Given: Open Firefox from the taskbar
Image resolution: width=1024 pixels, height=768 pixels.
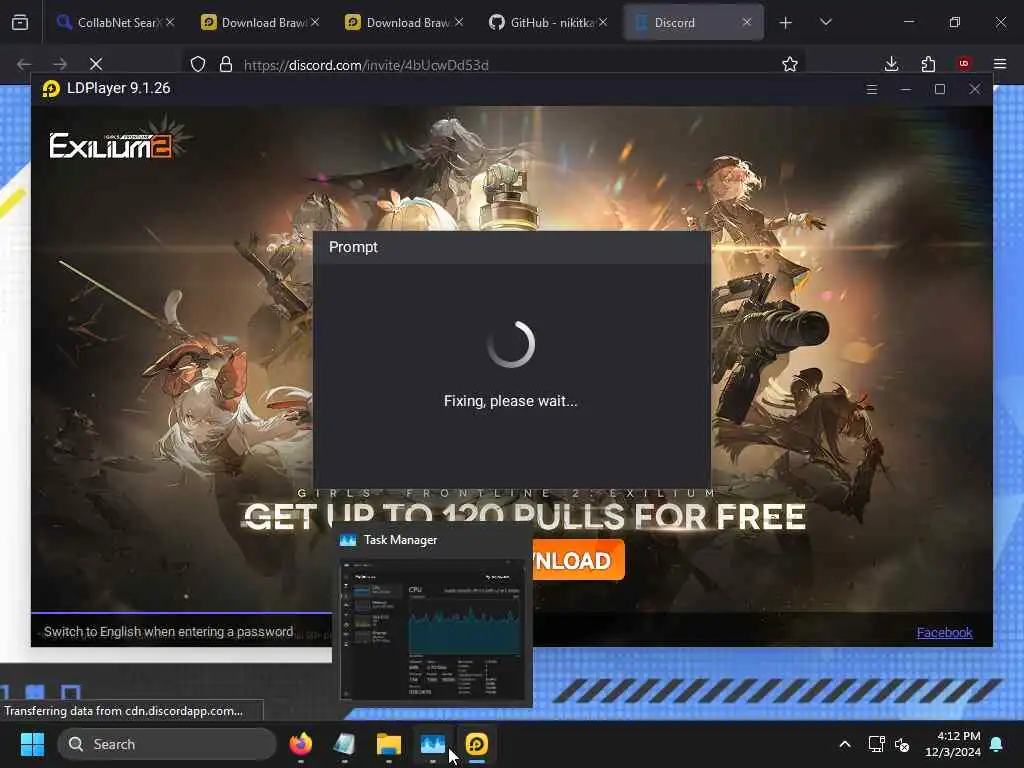Looking at the screenshot, I should (x=300, y=744).
